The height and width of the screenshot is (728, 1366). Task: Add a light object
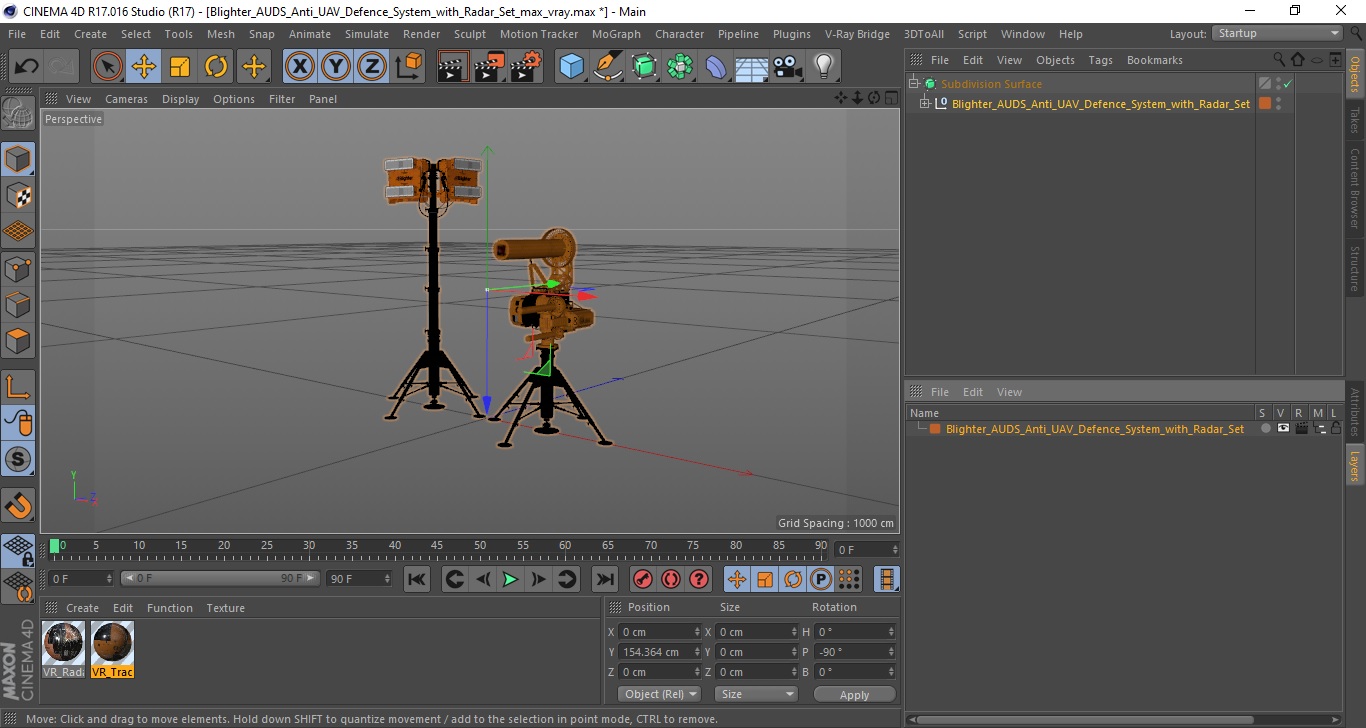823,67
